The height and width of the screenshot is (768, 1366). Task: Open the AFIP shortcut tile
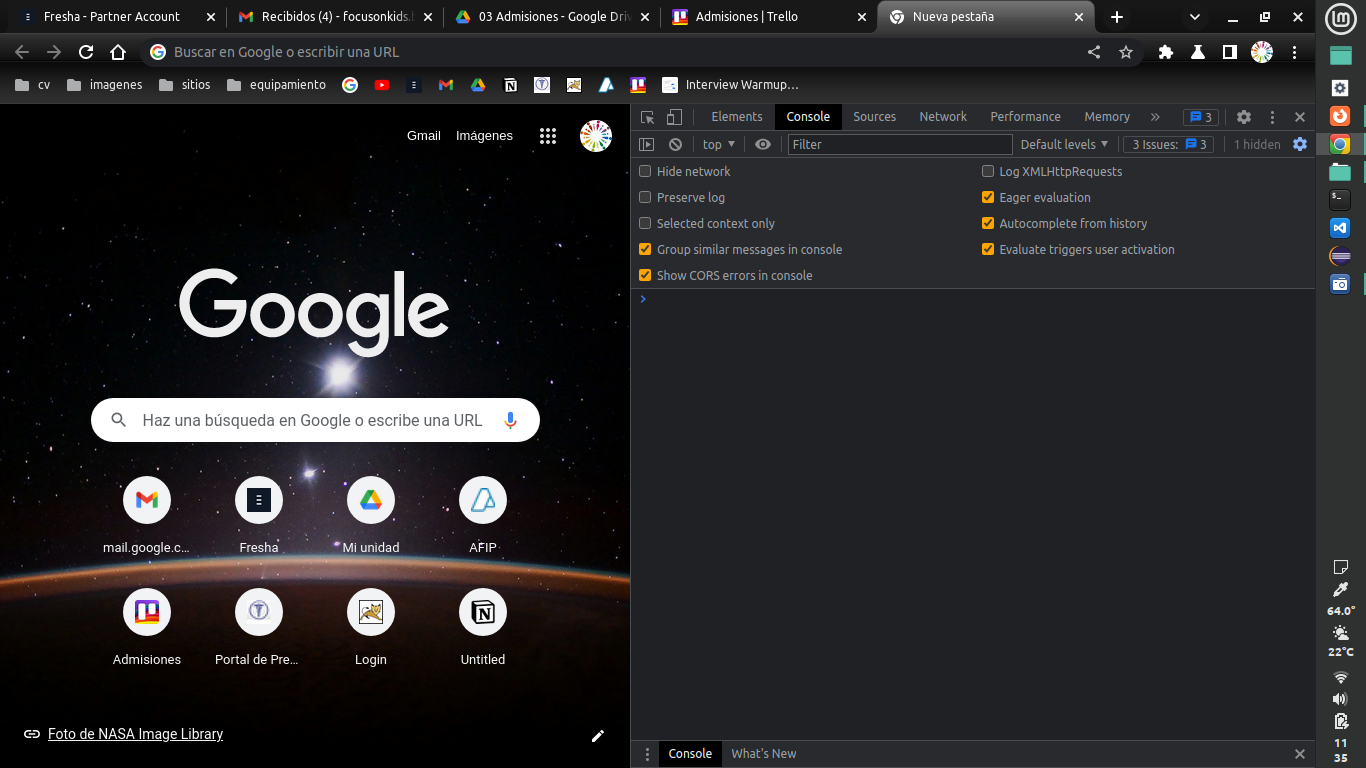coord(483,516)
